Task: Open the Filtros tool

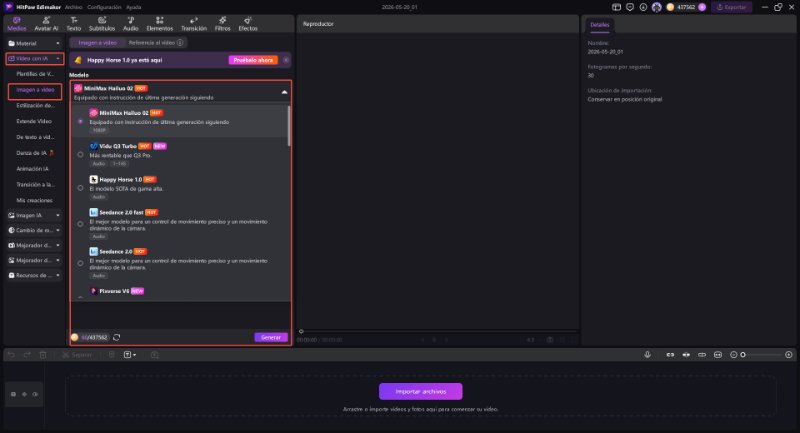Action: 222,24
